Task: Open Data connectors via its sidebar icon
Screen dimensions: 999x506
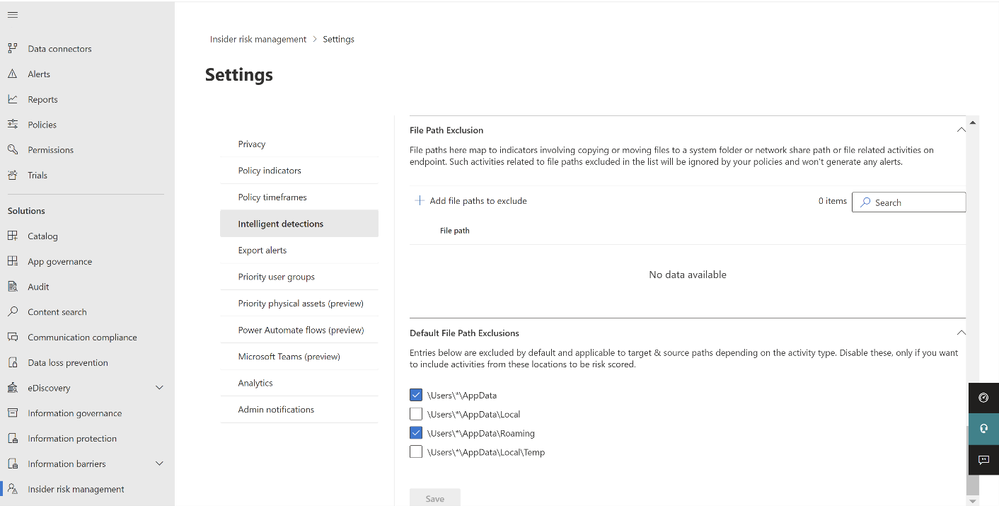Action: point(13,48)
